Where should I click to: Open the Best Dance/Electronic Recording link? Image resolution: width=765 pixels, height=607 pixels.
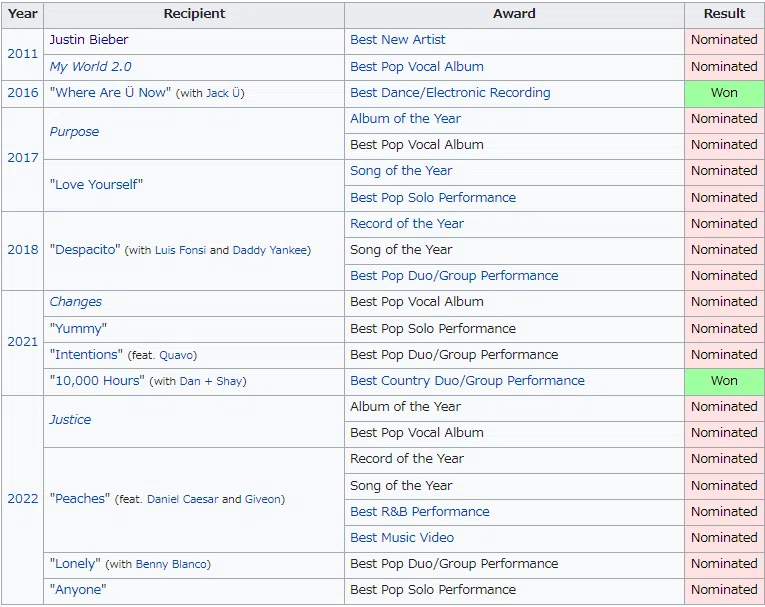[x=450, y=93]
